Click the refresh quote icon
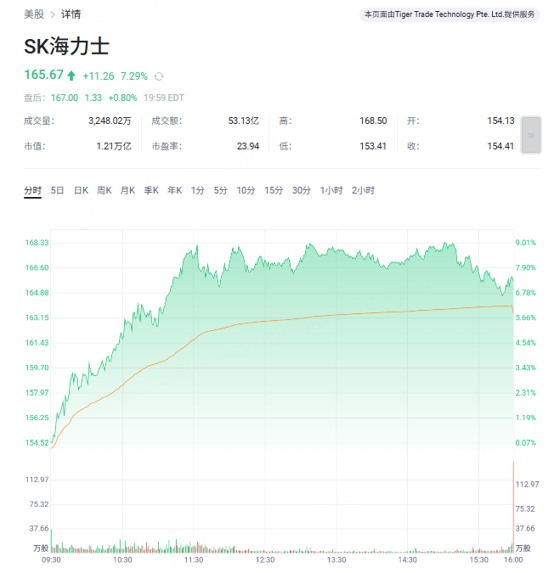The height and width of the screenshot is (573, 554). pos(159,76)
